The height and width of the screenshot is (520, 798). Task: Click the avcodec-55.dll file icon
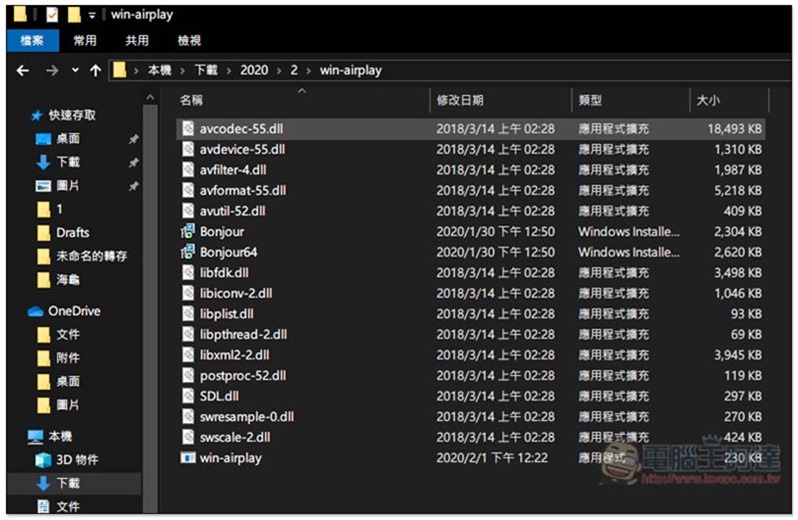188,129
